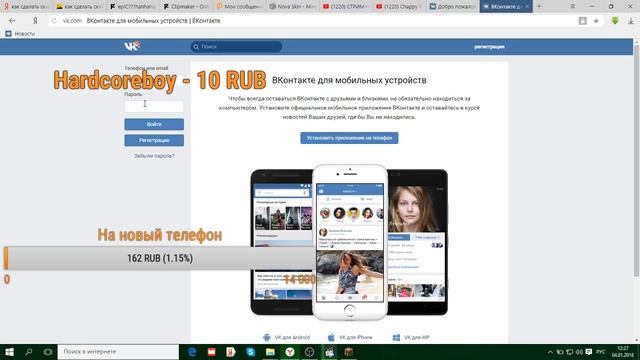The image size is (640, 360).
Task: Click the 'Регистрация' button under login form
Action: coord(154,140)
